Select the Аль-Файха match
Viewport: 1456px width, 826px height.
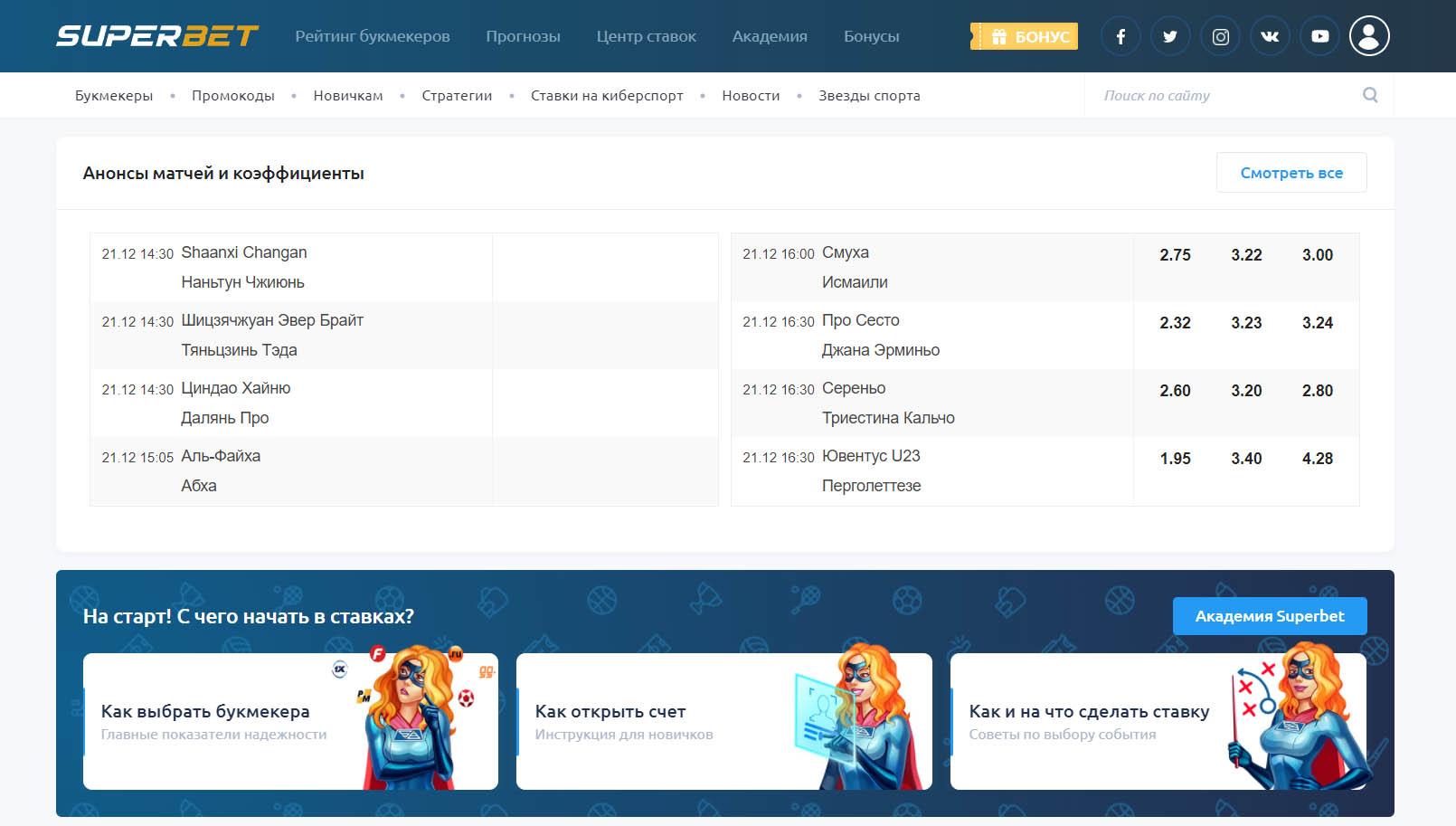click(x=403, y=470)
